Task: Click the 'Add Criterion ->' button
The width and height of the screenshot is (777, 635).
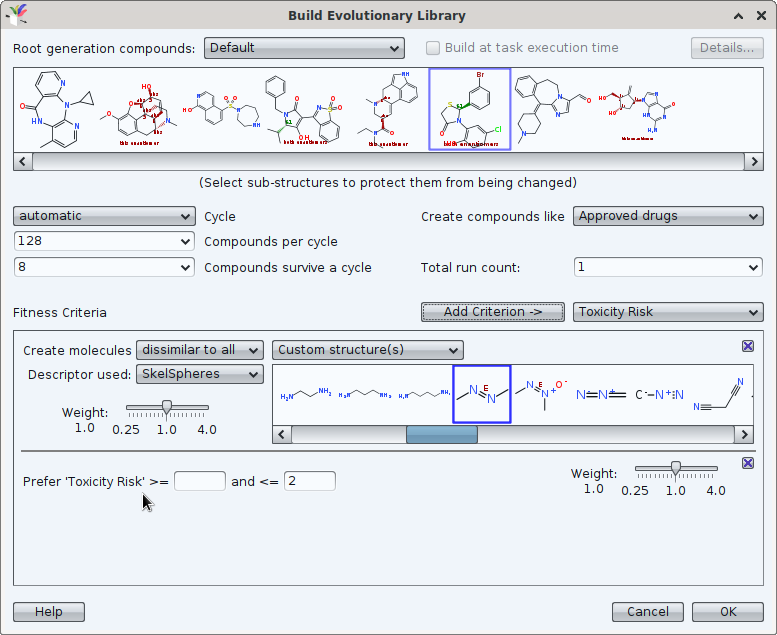Action: pos(492,312)
